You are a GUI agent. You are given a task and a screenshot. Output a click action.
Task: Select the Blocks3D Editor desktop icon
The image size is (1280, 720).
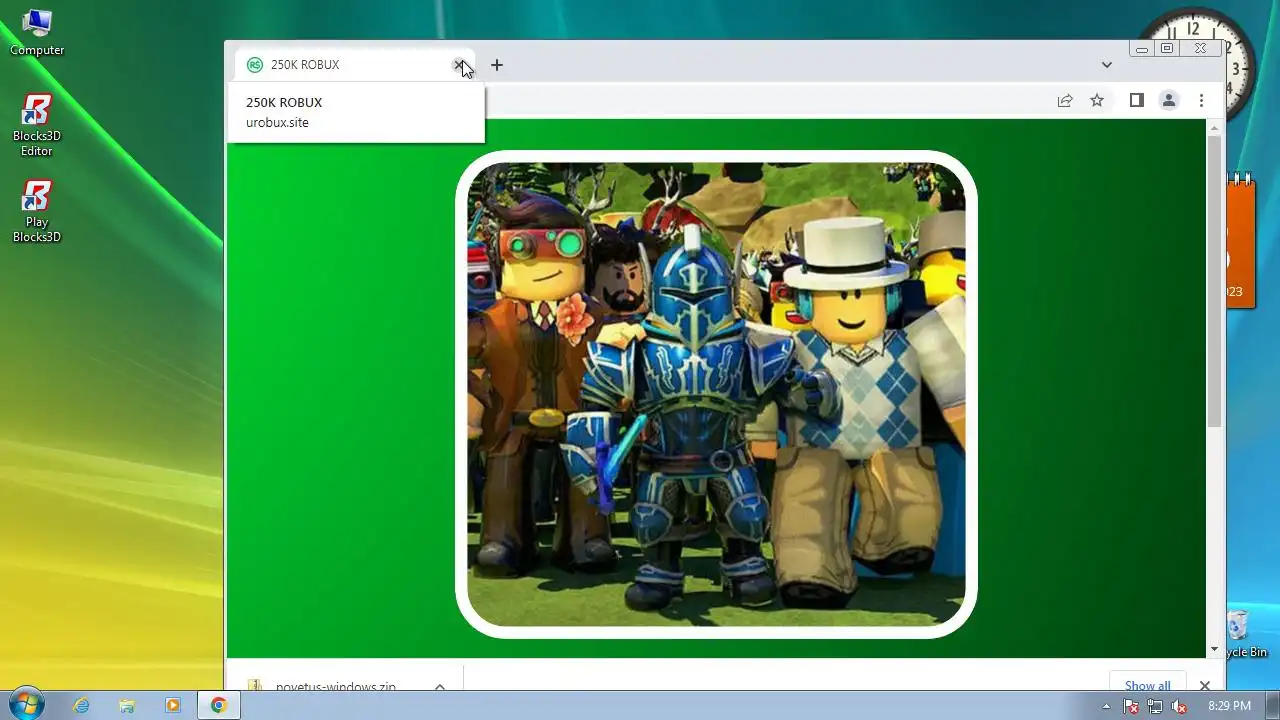(37, 125)
